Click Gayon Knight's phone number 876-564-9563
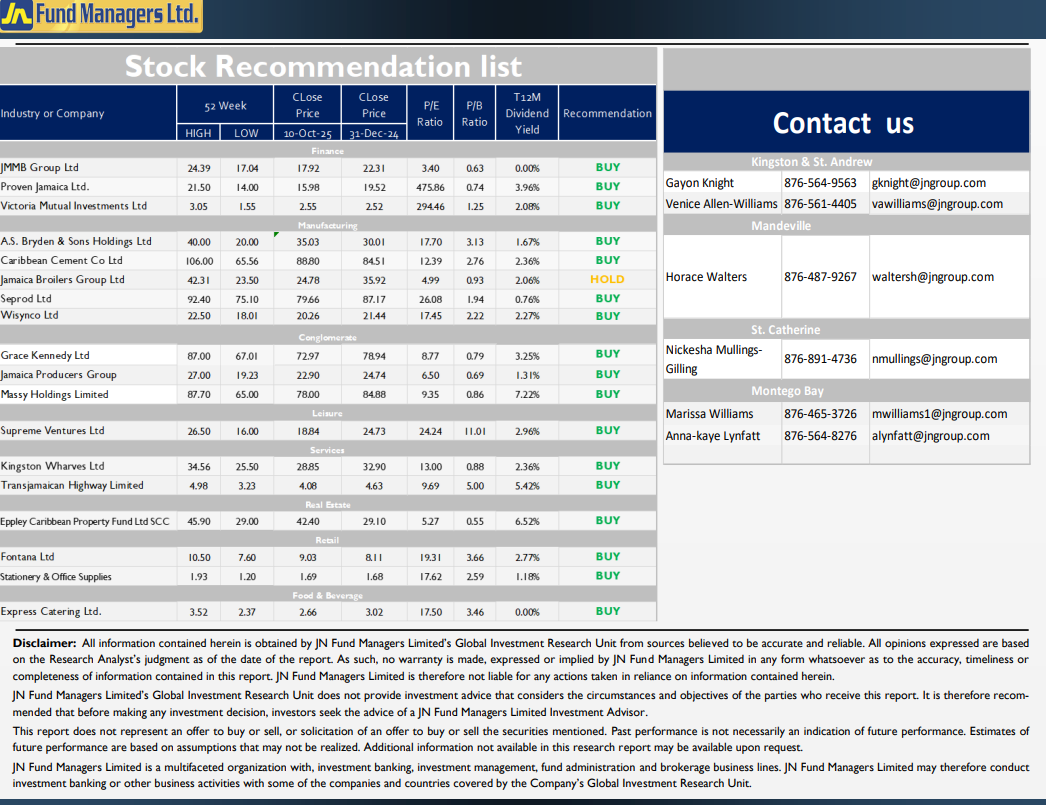 click(x=820, y=183)
